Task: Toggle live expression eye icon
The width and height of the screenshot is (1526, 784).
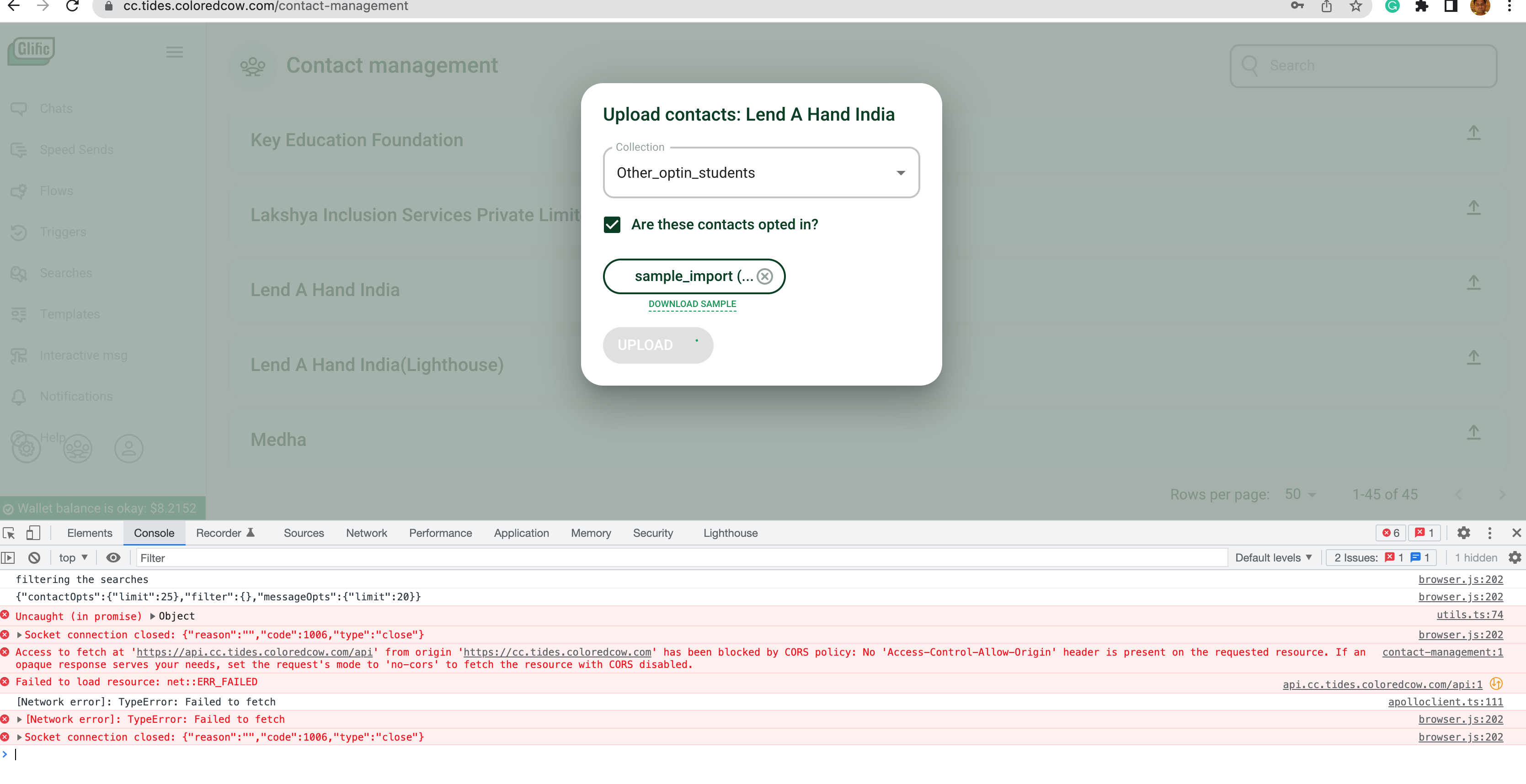Action: click(113, 557)
